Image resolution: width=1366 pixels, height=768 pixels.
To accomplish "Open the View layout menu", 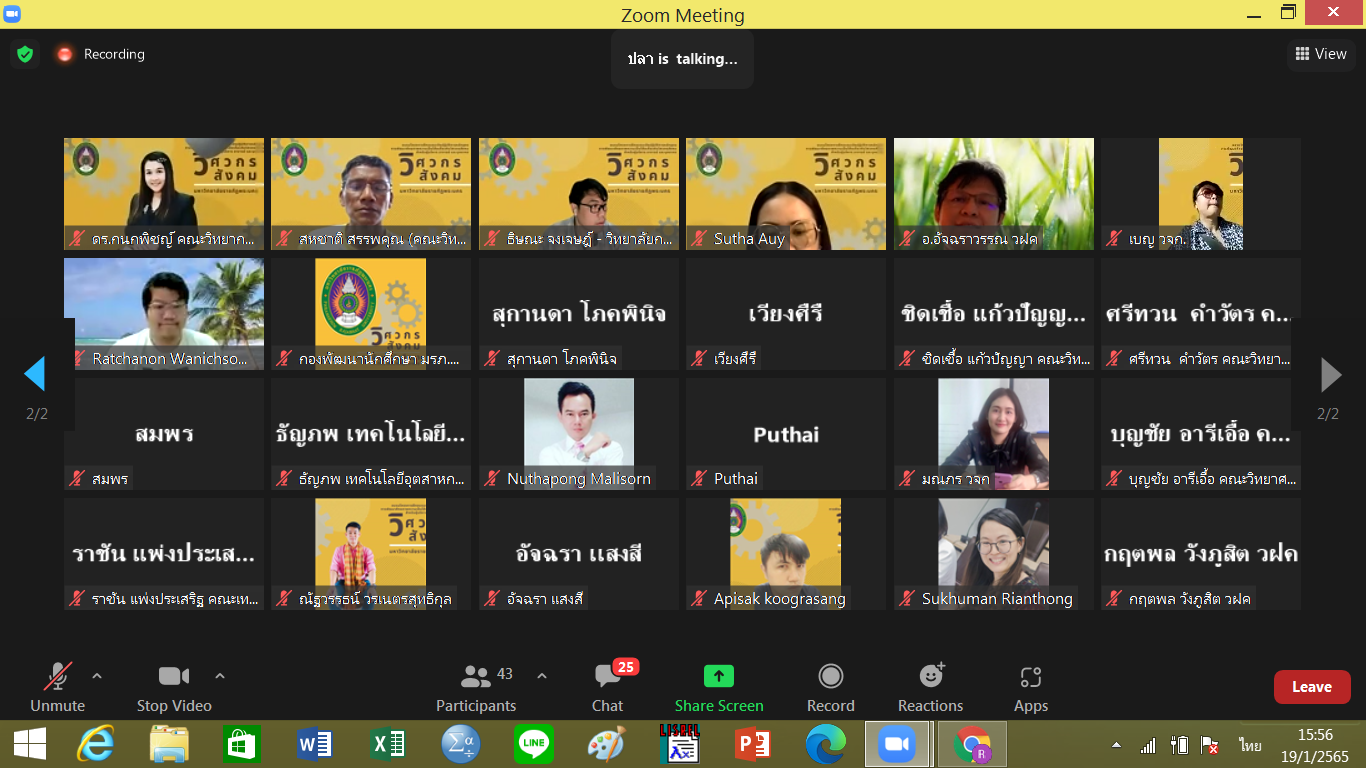I will pos(1321,54).
